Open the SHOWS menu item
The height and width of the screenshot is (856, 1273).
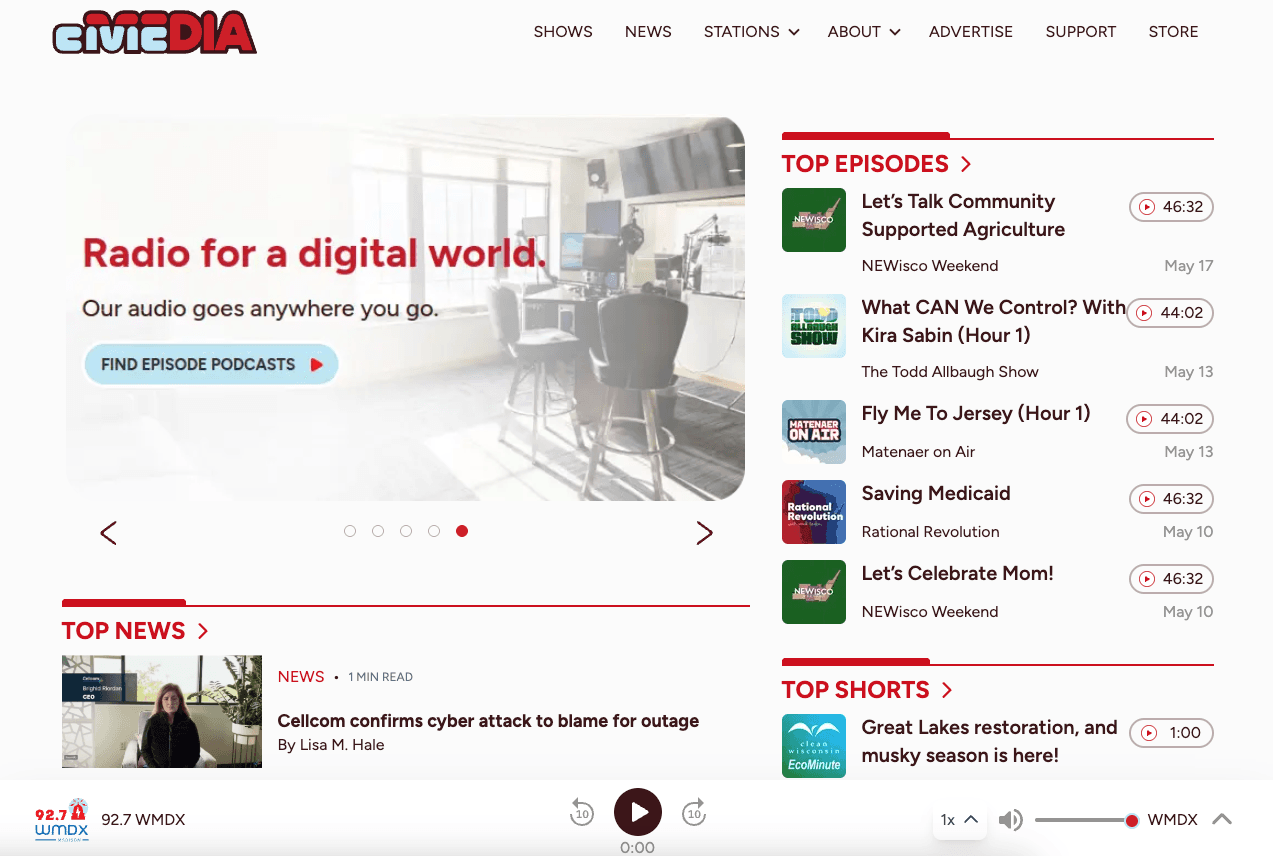[x=563, y=32]
